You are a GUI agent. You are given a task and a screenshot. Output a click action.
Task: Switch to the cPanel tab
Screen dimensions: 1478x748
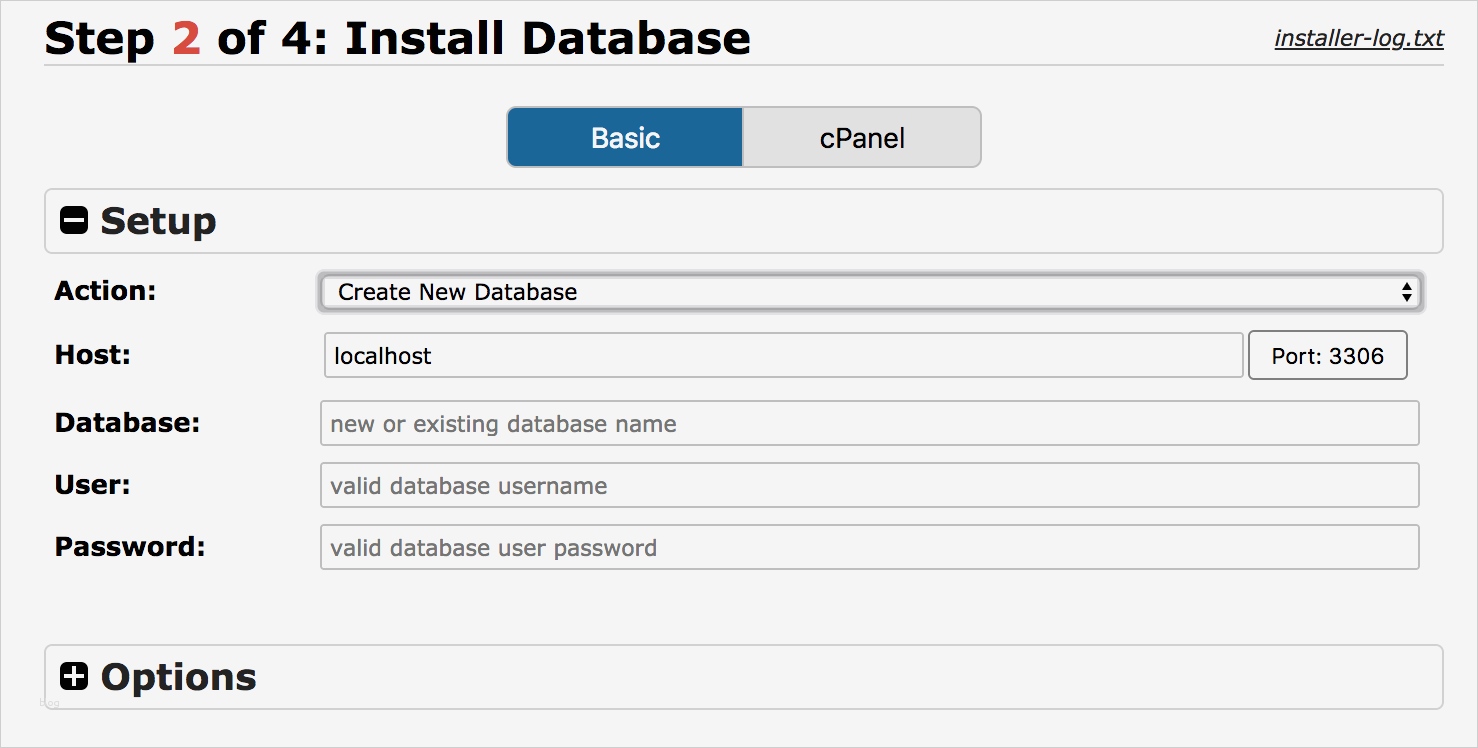(x=862, y=137)
